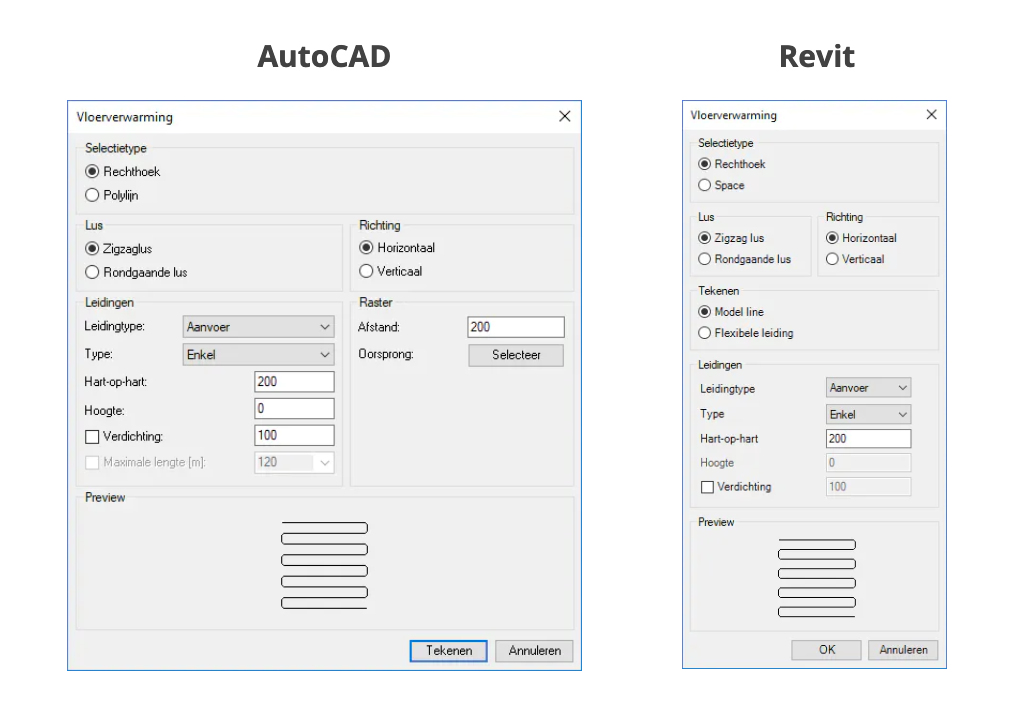The height and width of the screenshot is (706, 1011).
Task: Click Hart-op-hart field in Revit dialog
Action: [869, 438]
